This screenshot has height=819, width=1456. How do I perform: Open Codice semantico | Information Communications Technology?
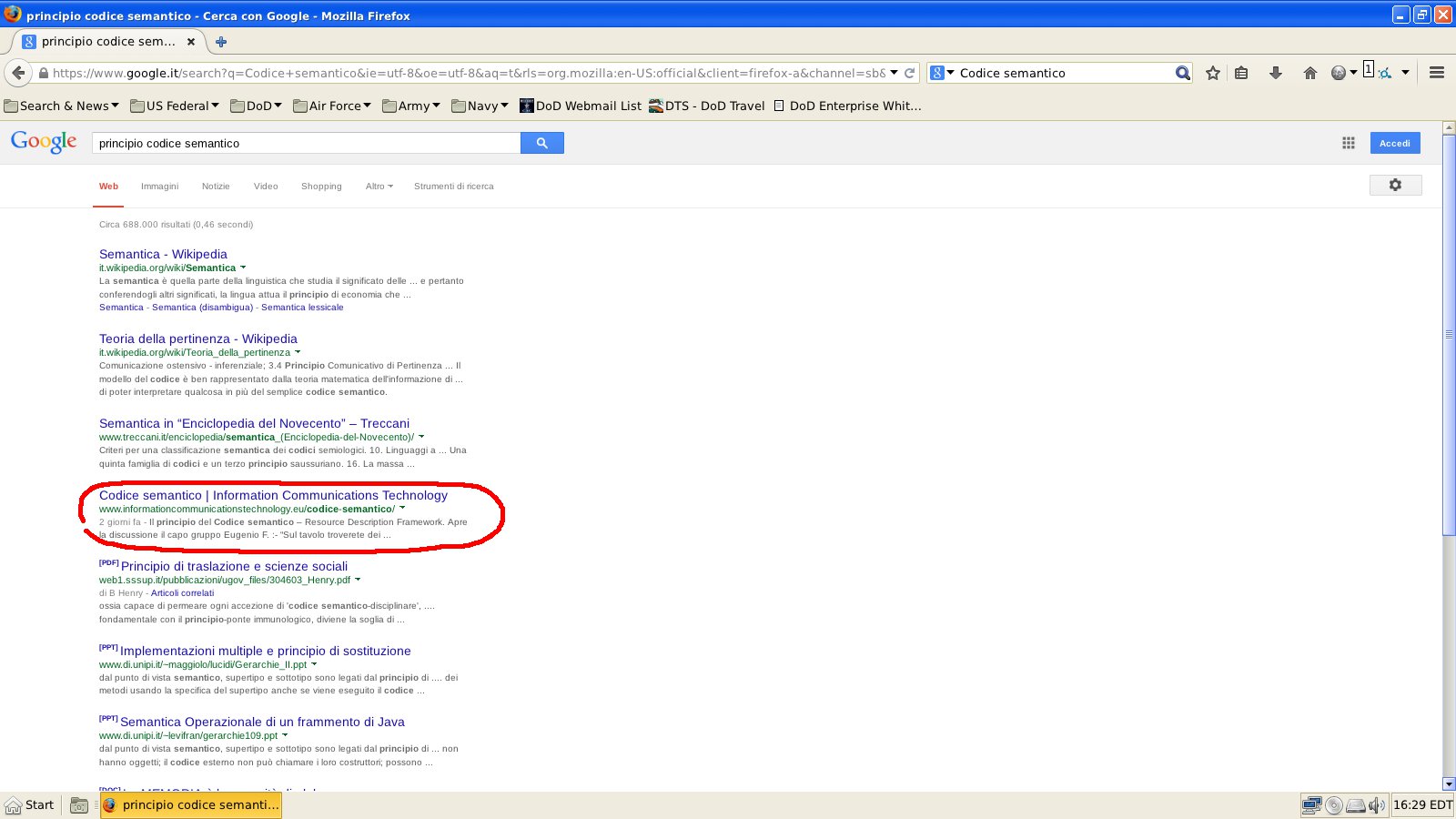(273, 495)
